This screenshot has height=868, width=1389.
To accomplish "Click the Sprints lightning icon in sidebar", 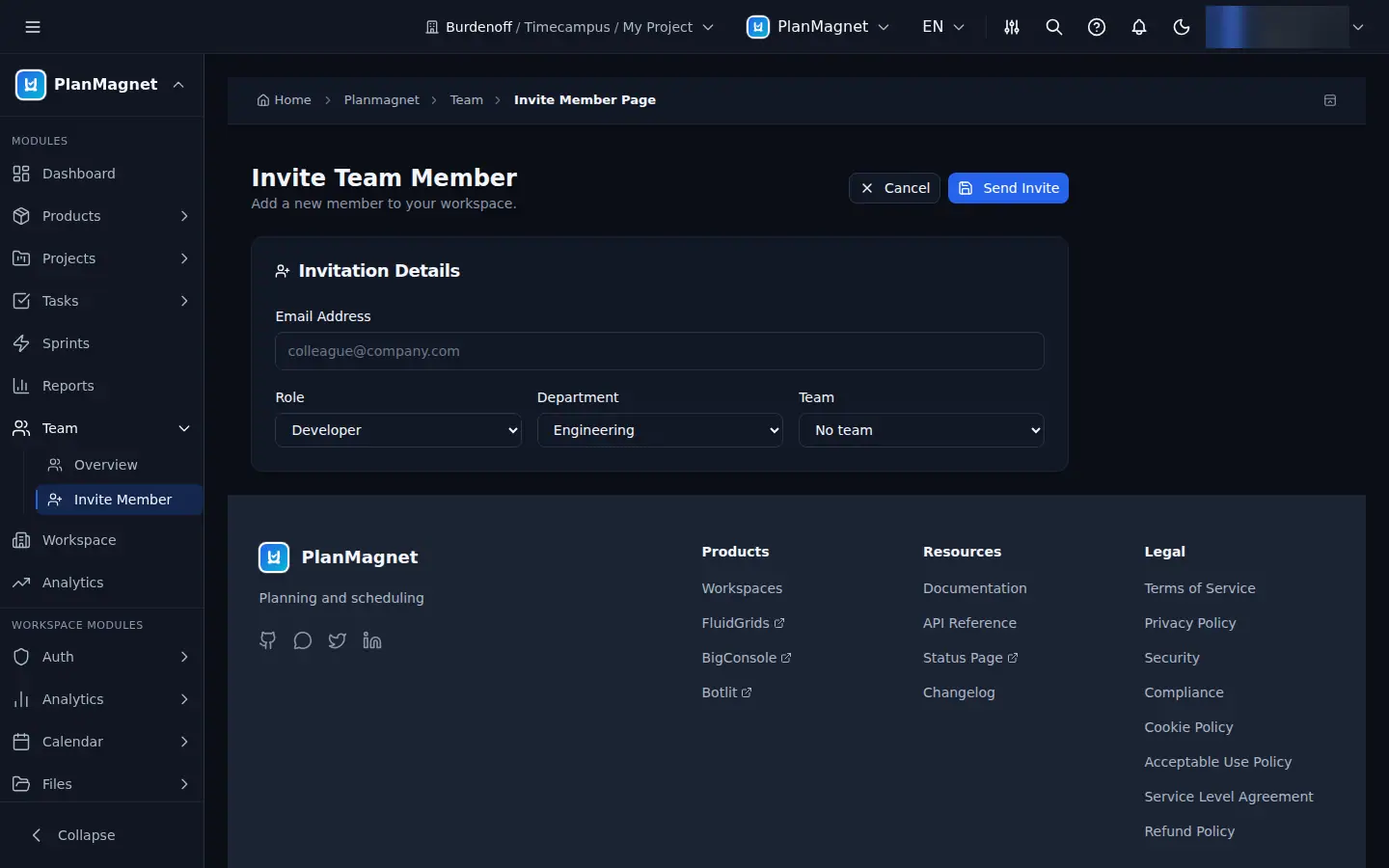I will [x=21, y=343].
